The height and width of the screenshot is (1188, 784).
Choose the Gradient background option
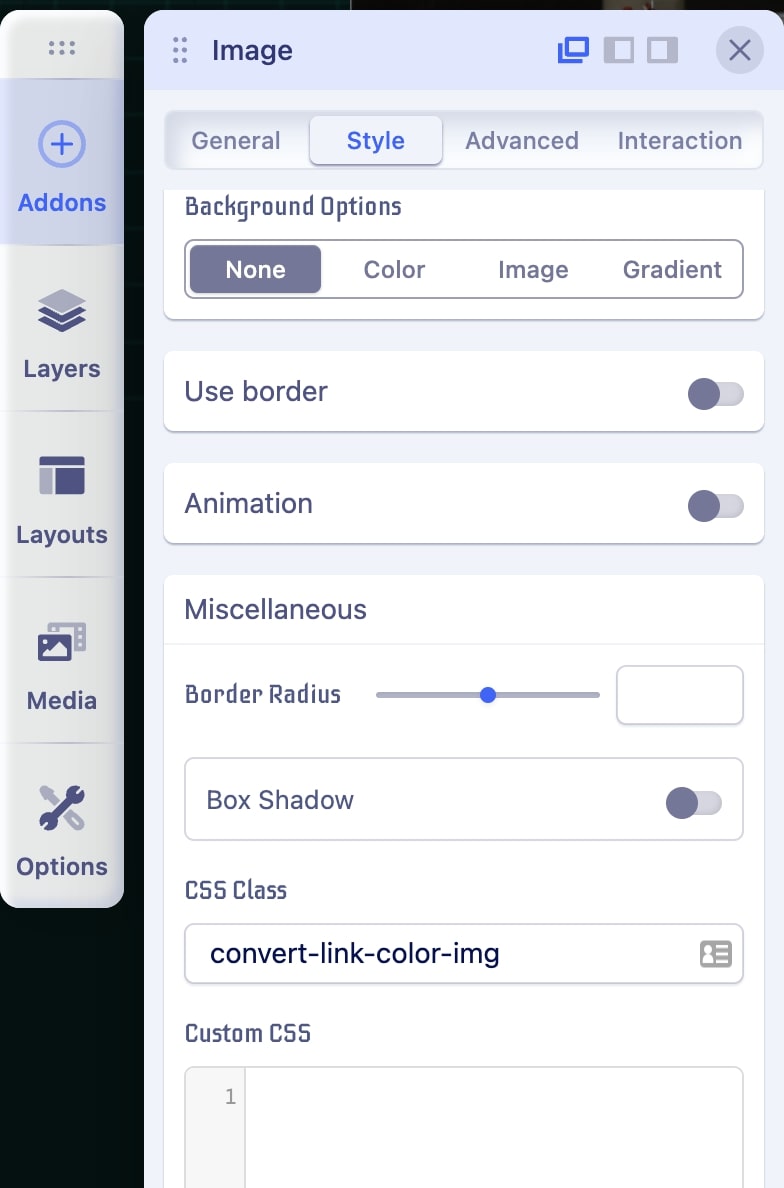pyautogui.click(x=672, y=270)
